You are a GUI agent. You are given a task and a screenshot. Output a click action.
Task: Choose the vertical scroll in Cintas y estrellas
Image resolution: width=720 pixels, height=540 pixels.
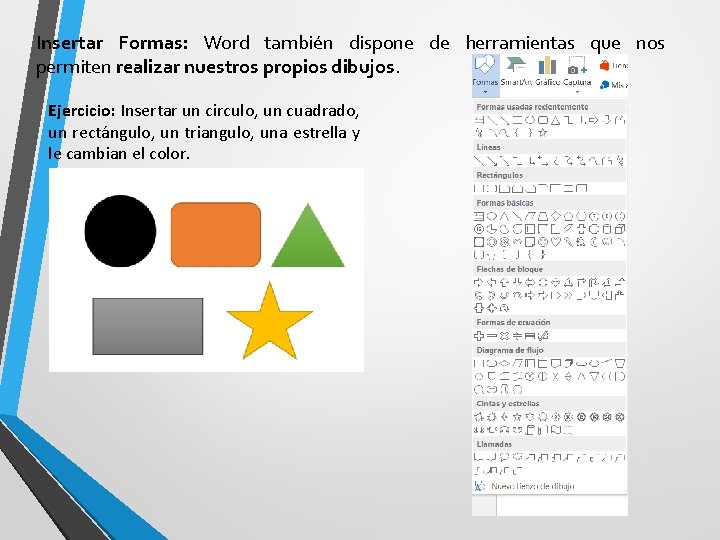530,430
